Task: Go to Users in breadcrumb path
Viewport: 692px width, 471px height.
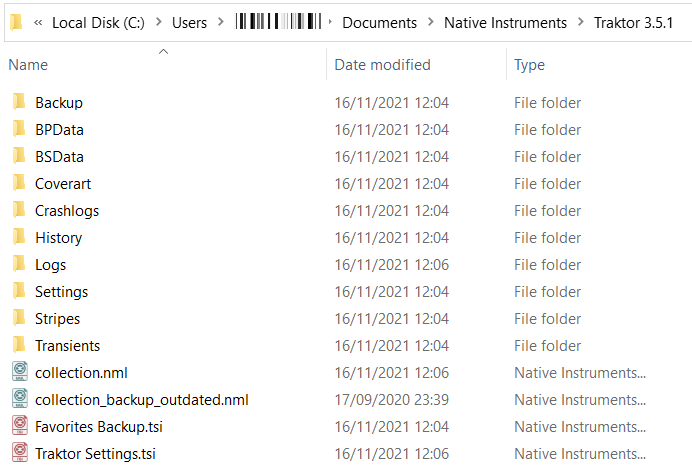Action: pyautogui.click(x=189, y=23)
